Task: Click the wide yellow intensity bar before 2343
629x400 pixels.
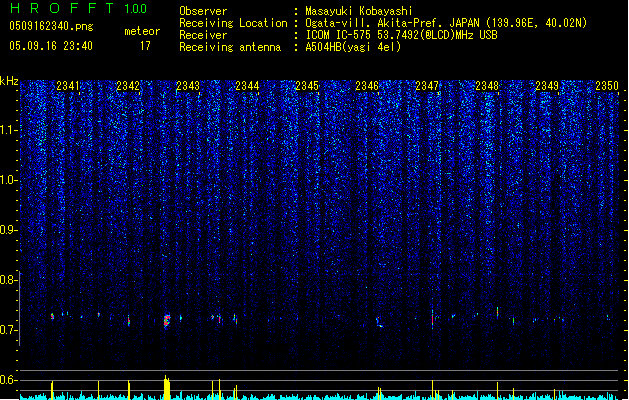Action: (x=167, y=388)
